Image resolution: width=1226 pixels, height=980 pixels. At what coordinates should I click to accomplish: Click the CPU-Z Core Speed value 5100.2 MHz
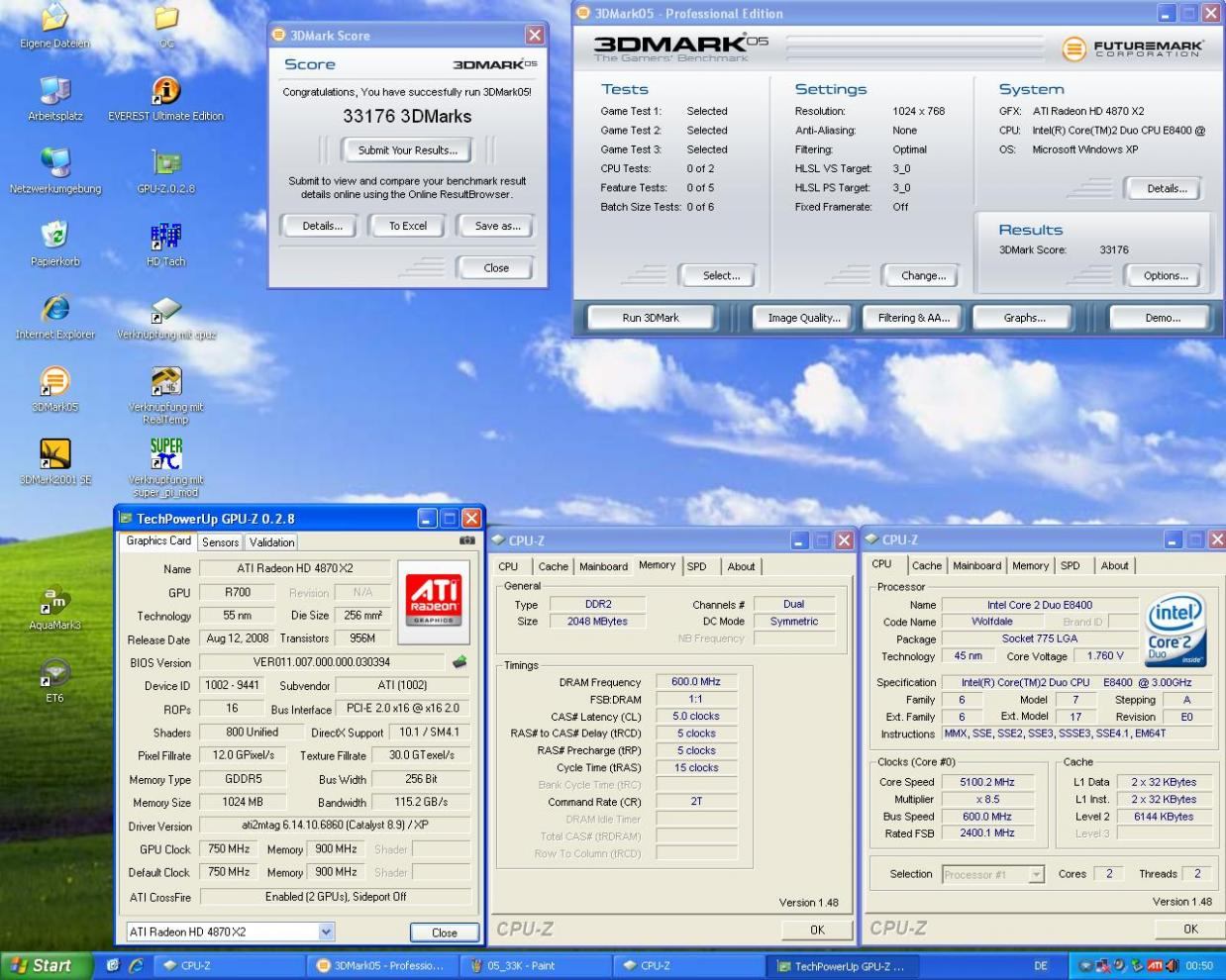[x=986, y=782]
